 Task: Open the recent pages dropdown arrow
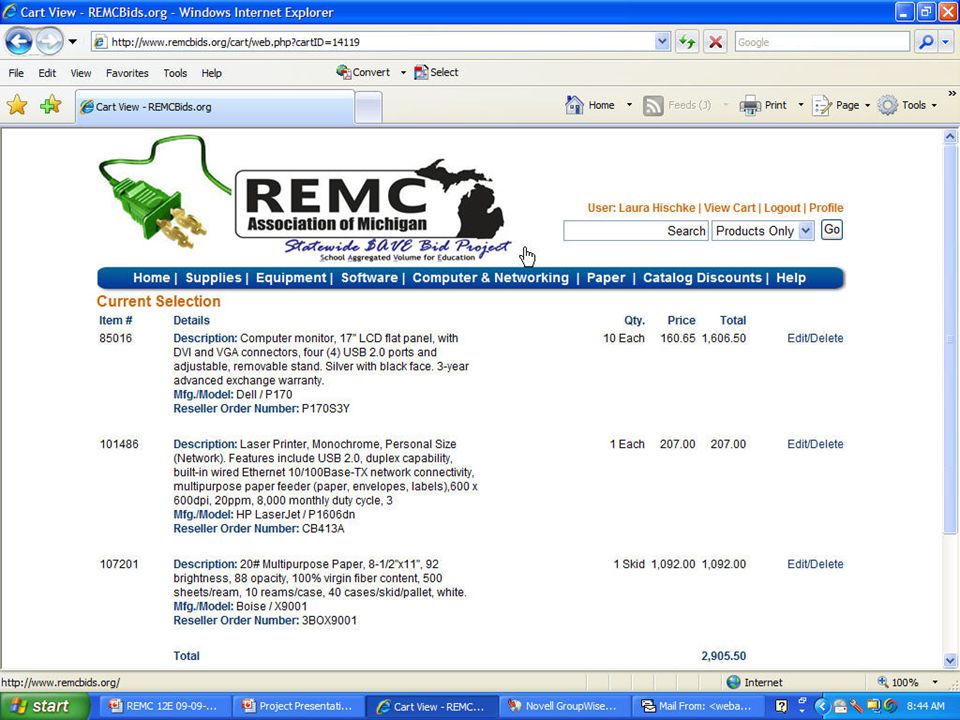(x=72, y=42)
